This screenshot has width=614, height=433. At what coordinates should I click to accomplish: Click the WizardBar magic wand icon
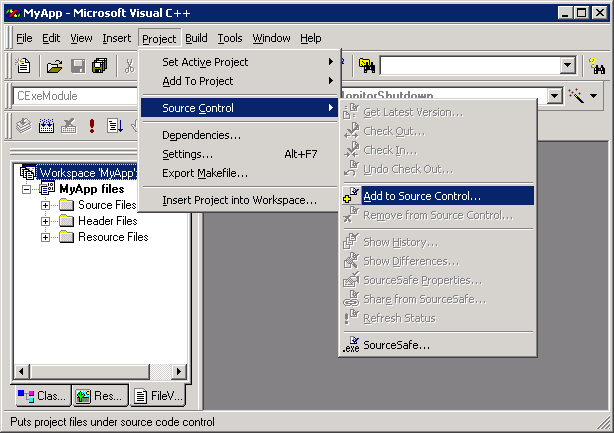click(x=576, y=96)
